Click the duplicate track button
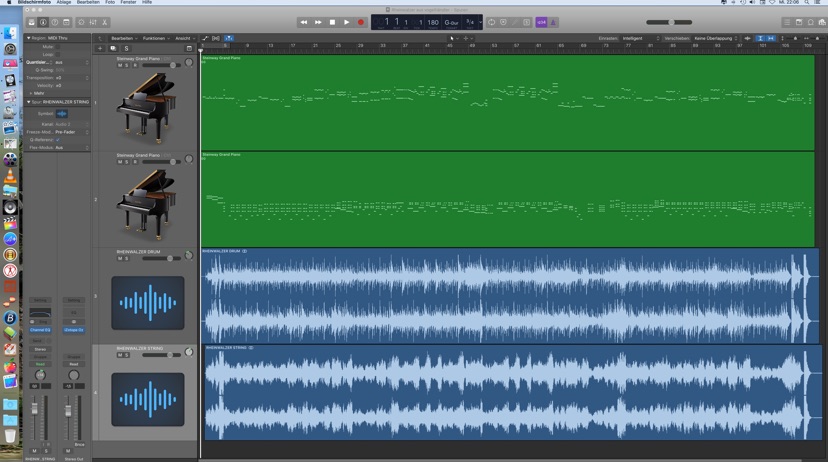This screenshot has height=462, width=828. point(113,48)
